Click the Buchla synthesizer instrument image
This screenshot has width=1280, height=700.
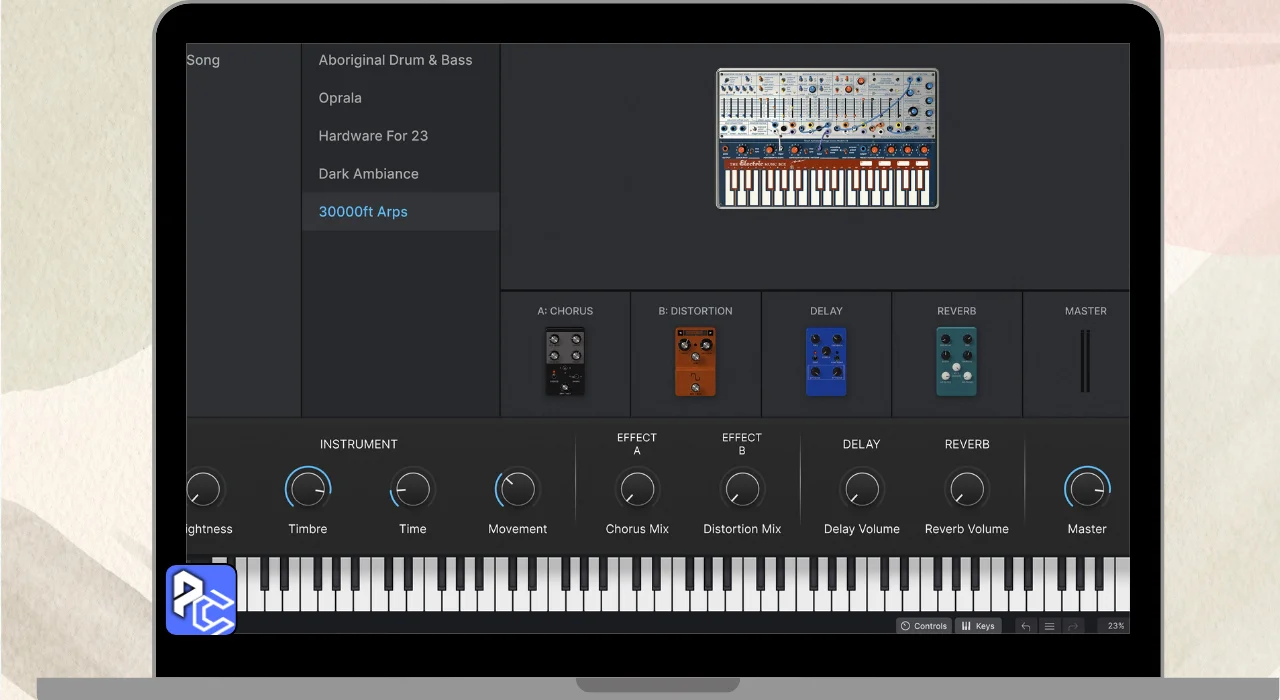point(827,138)
